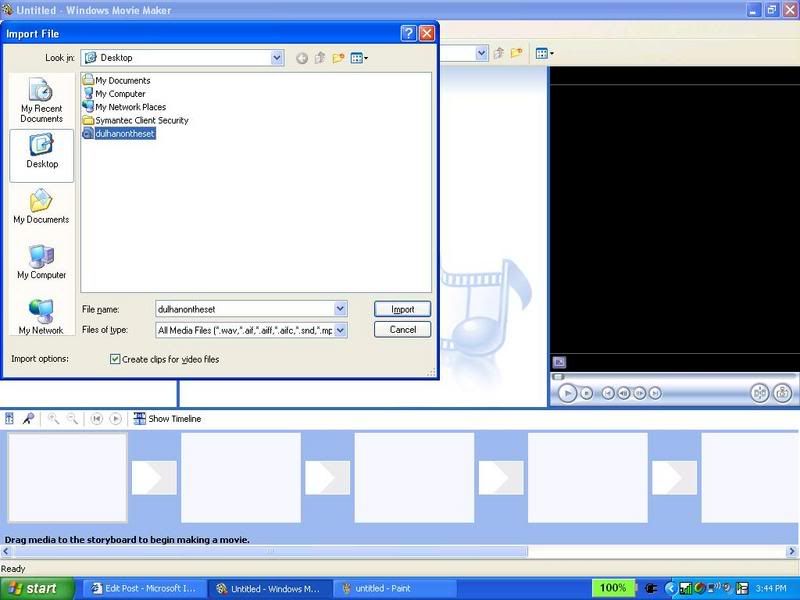Play the storyboard
This screenshot has height=600, width=800.
pos(116,419)
